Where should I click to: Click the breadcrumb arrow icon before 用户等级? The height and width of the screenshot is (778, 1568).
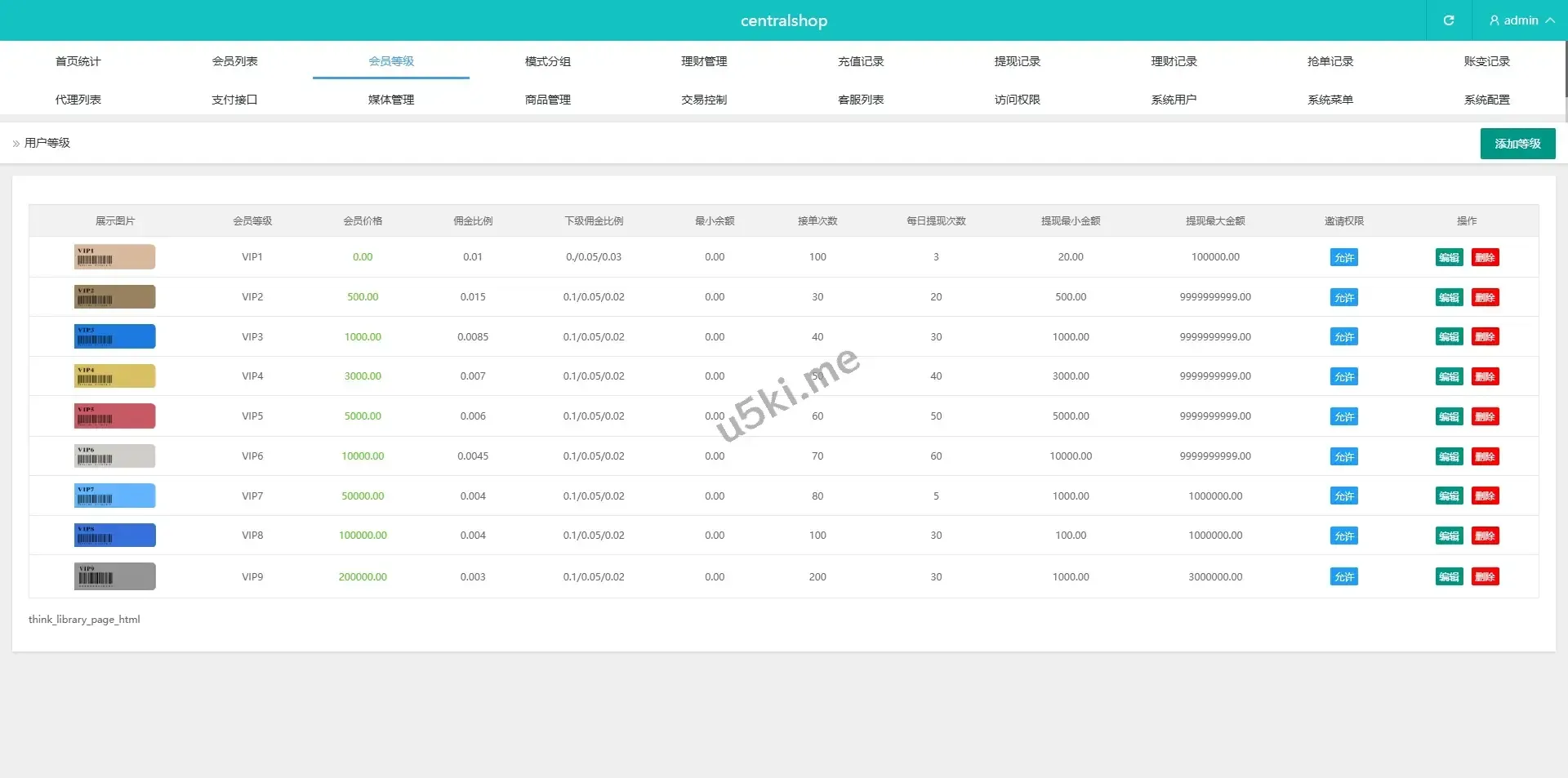click(x=16, y=144)
